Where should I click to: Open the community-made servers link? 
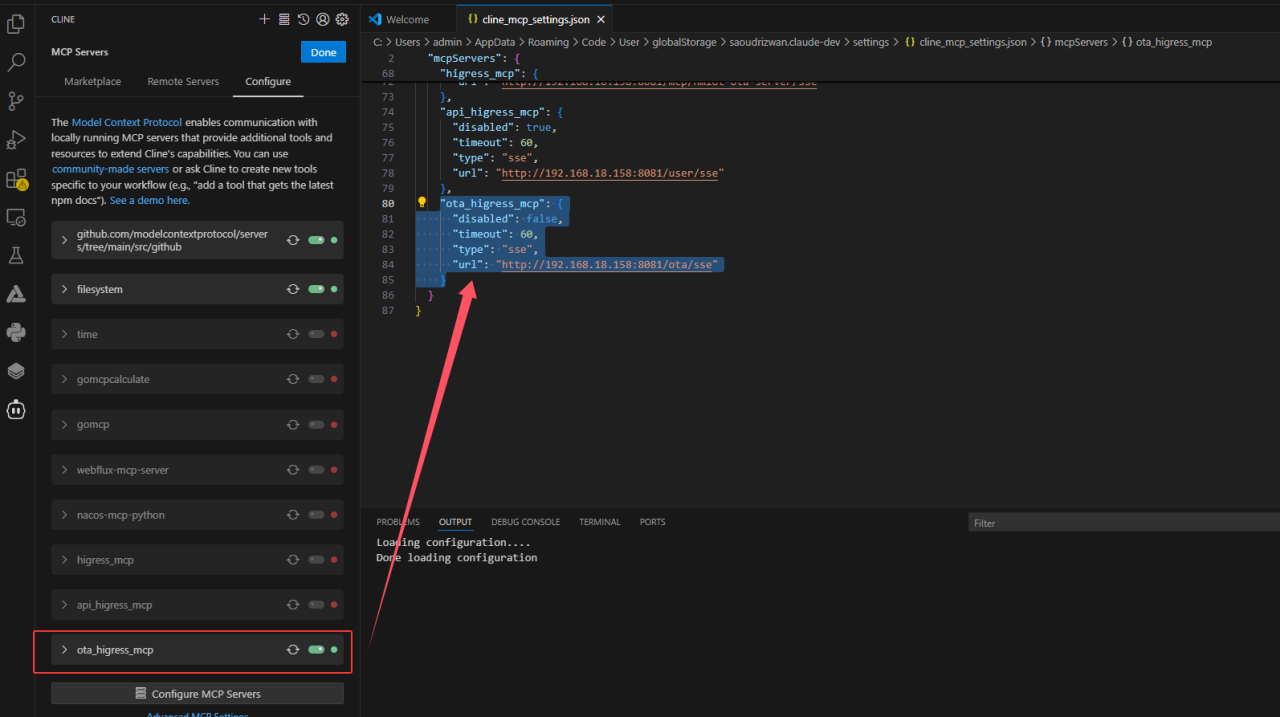pos(111,170)
